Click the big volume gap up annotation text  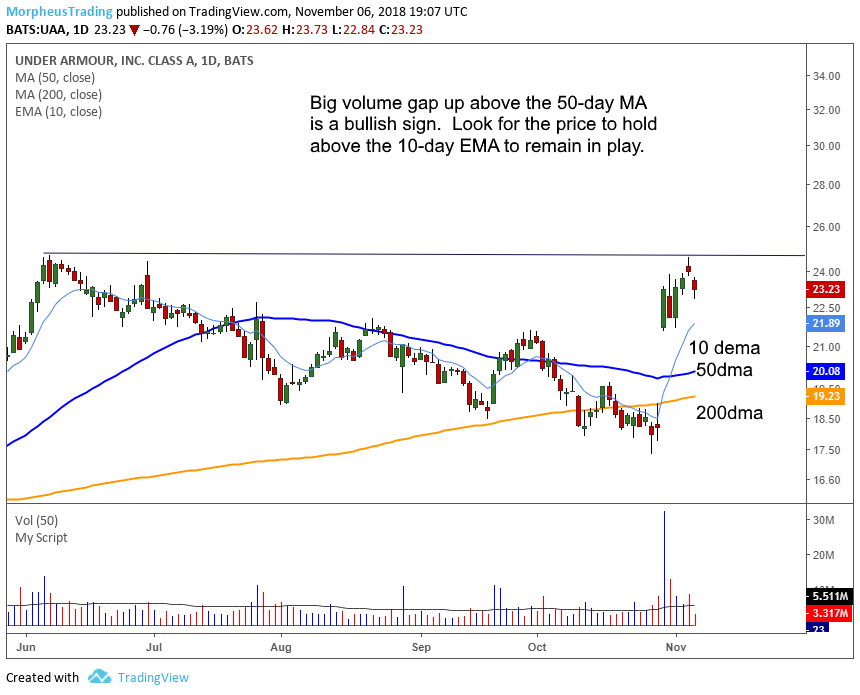pos(483,125)
